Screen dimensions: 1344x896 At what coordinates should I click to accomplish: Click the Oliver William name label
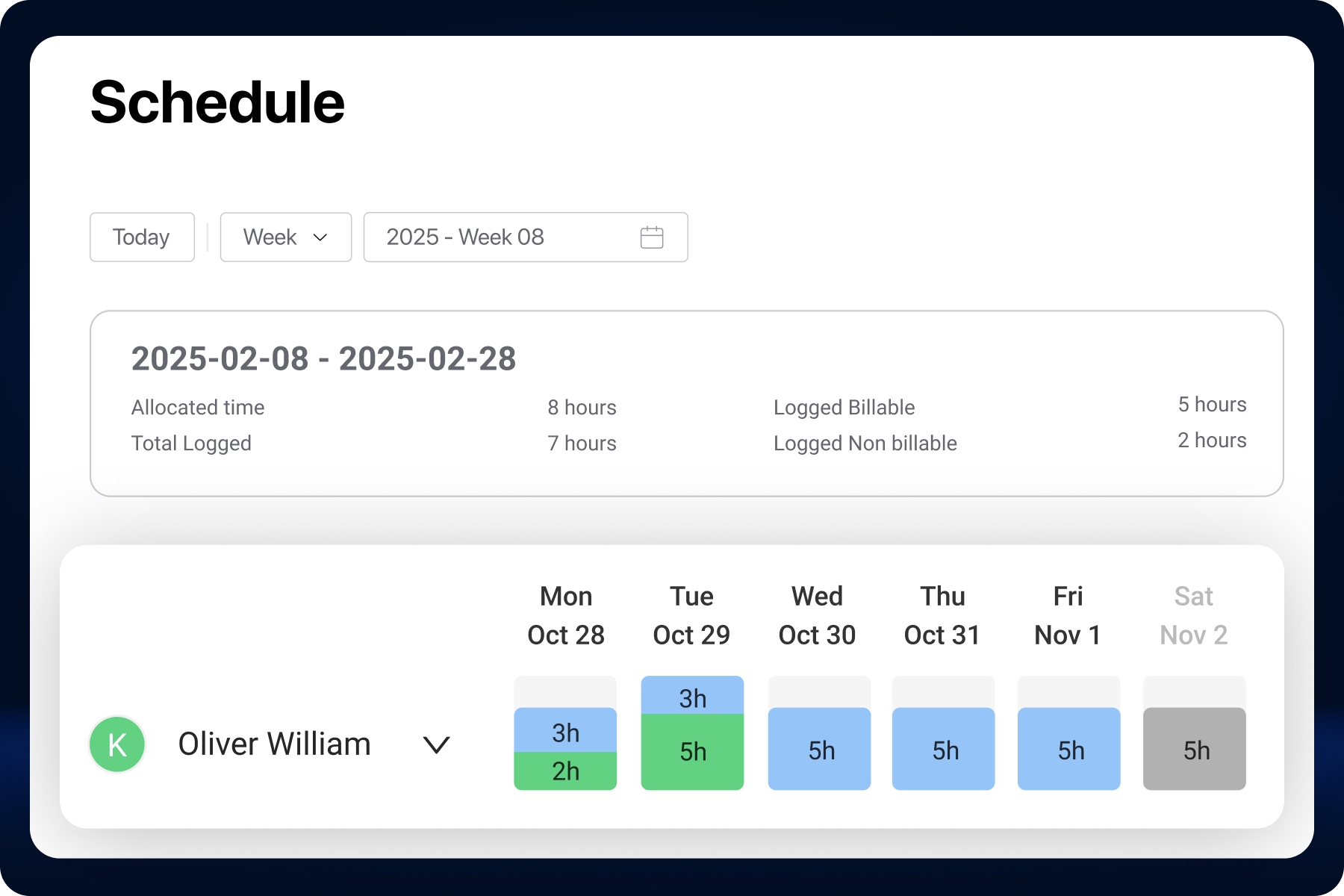pos(274,744)
